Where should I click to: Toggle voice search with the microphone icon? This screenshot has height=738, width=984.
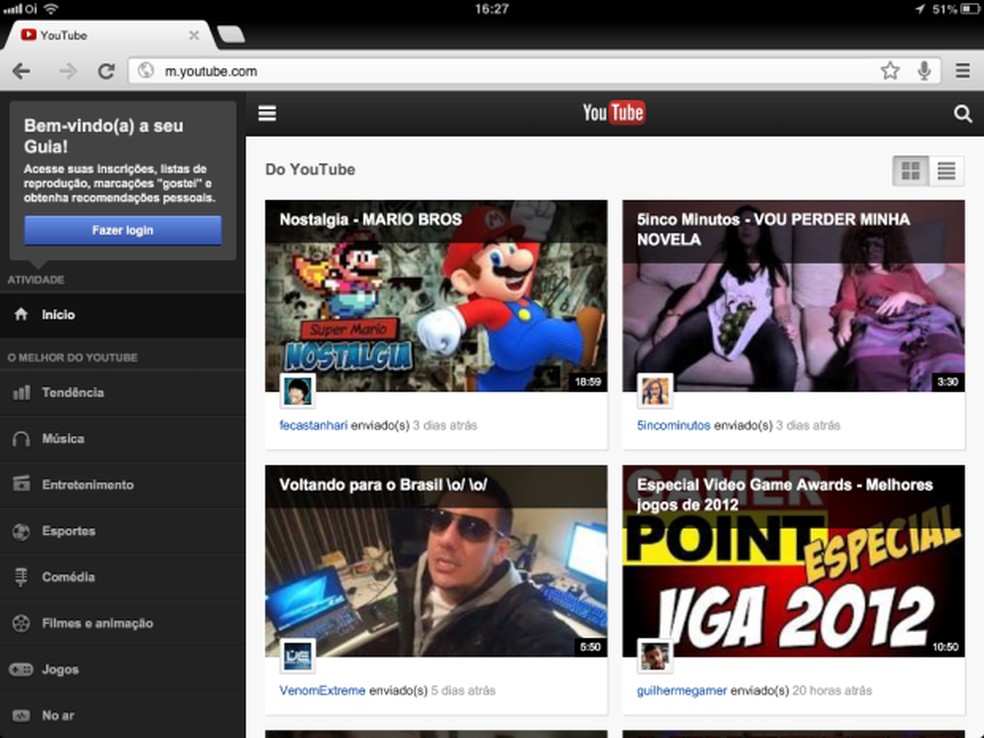coord(923,71)
